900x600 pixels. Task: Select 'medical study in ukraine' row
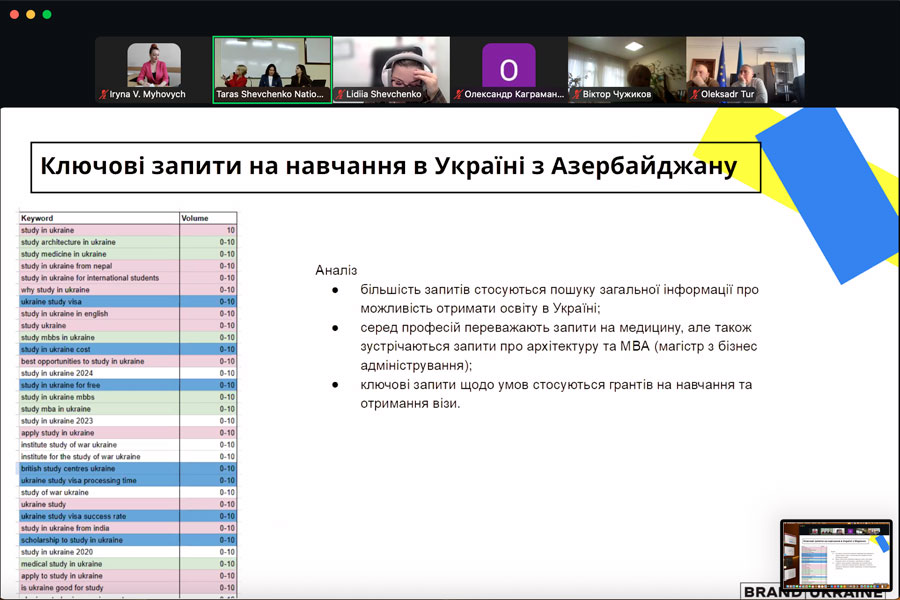click(x=127, y=564)
